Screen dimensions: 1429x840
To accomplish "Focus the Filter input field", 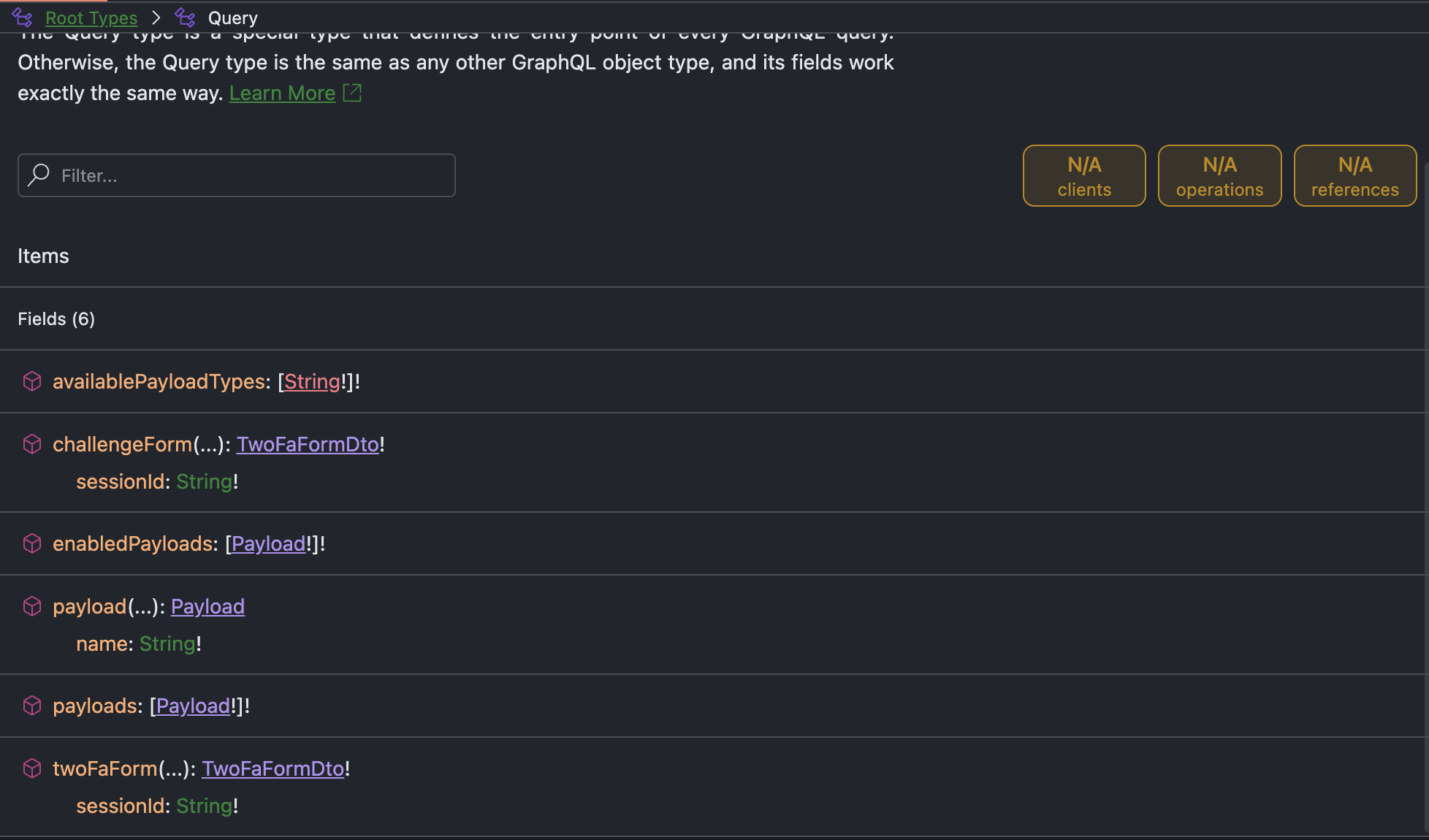I will [x=248, y=175].
